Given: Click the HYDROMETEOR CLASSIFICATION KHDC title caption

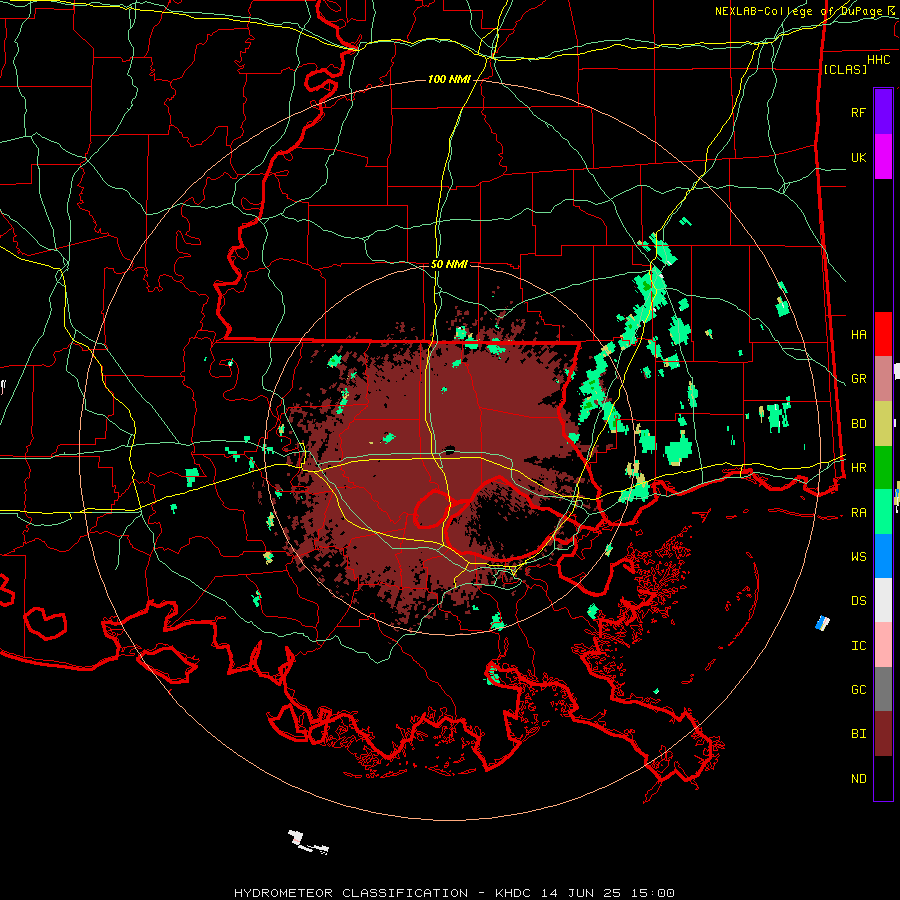Looking at the screenshot, I should pyautogui.click(x=454, y=893).
